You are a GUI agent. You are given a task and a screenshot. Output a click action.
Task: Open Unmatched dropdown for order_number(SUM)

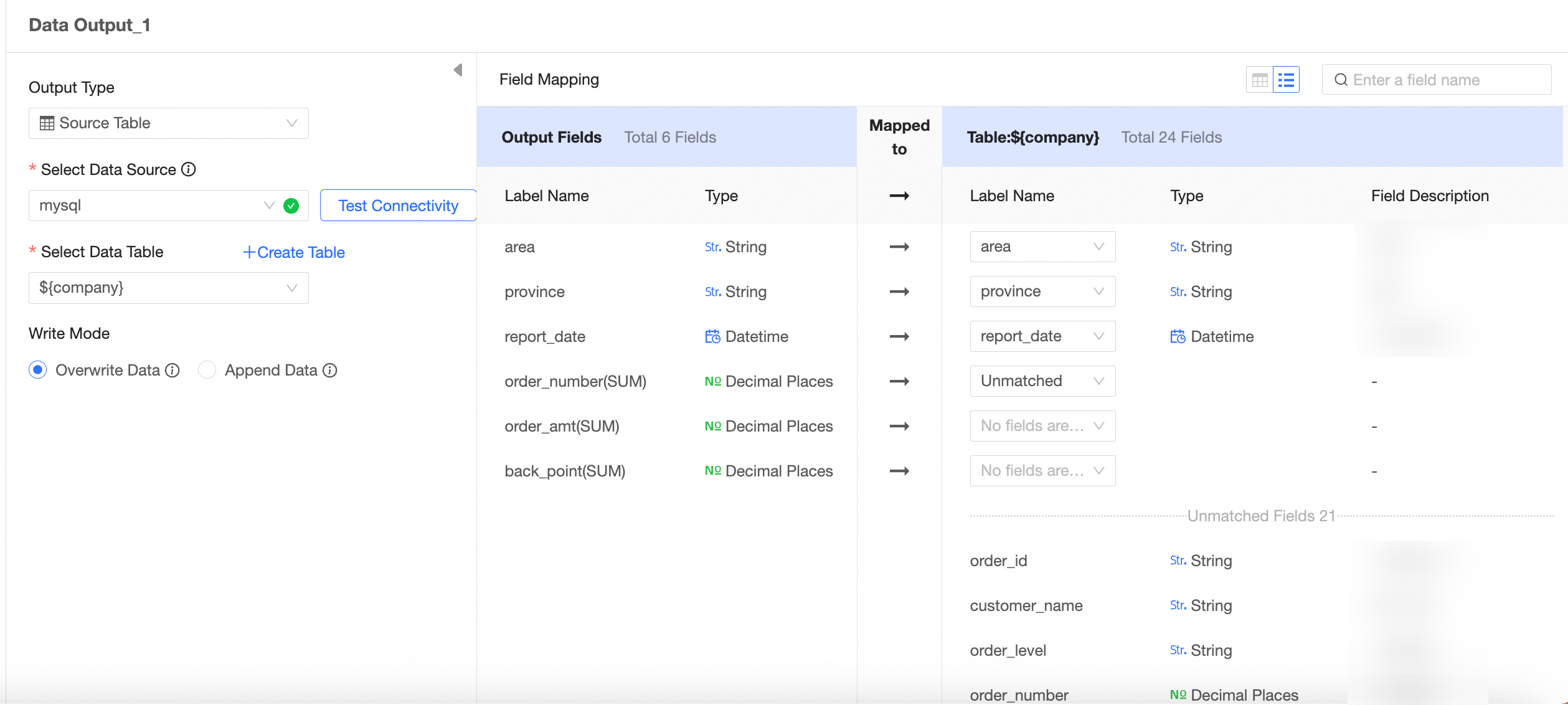[1042, 381]
